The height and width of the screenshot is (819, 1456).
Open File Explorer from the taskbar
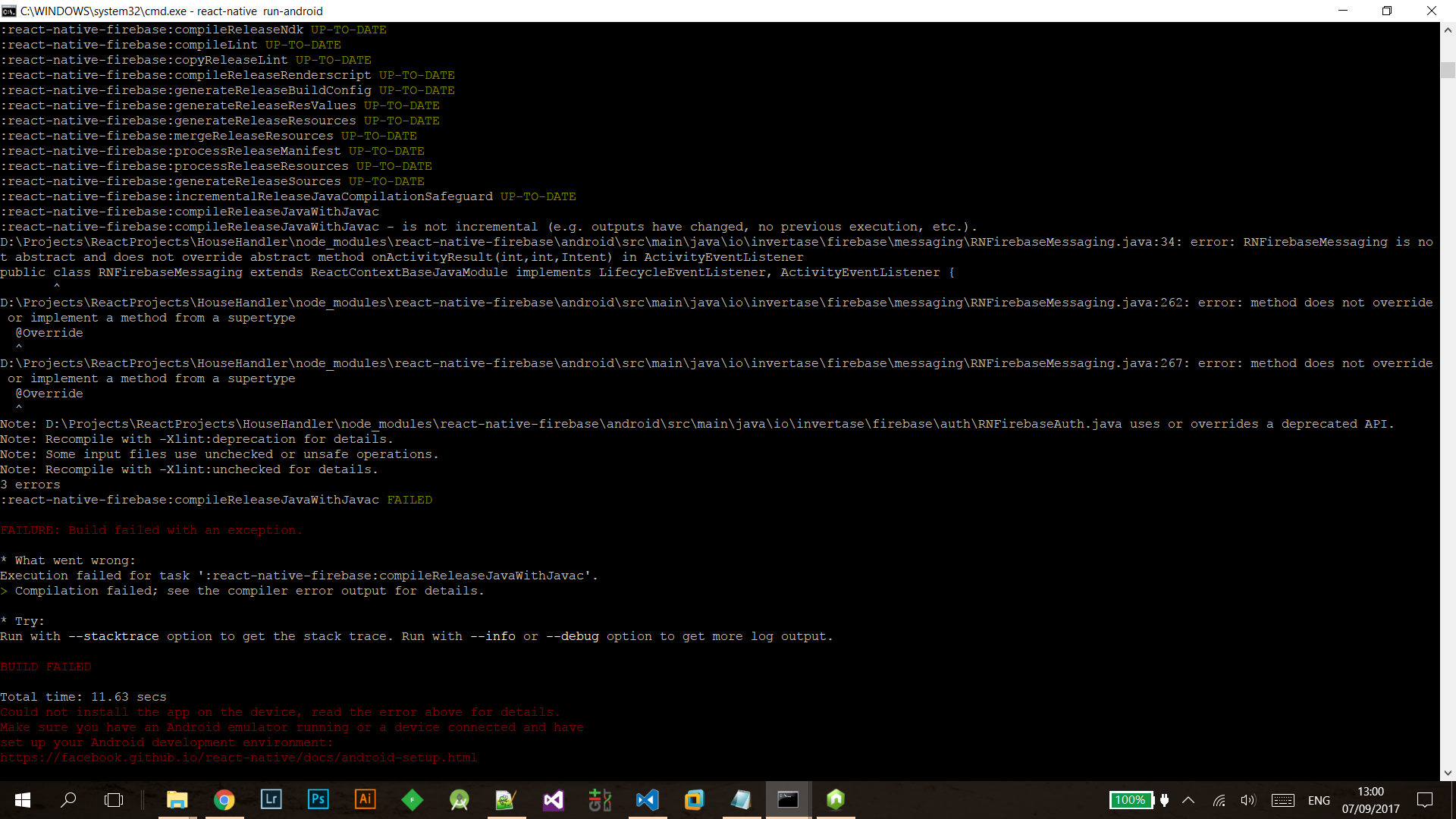[177, 800]
